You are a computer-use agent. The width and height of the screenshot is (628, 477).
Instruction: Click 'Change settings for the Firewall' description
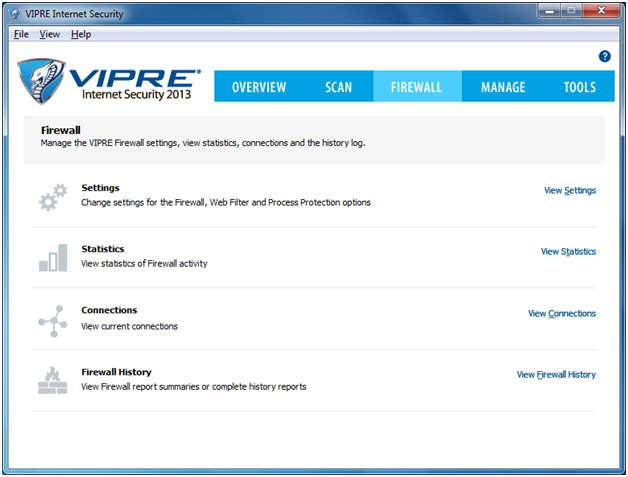coord(225,203)
